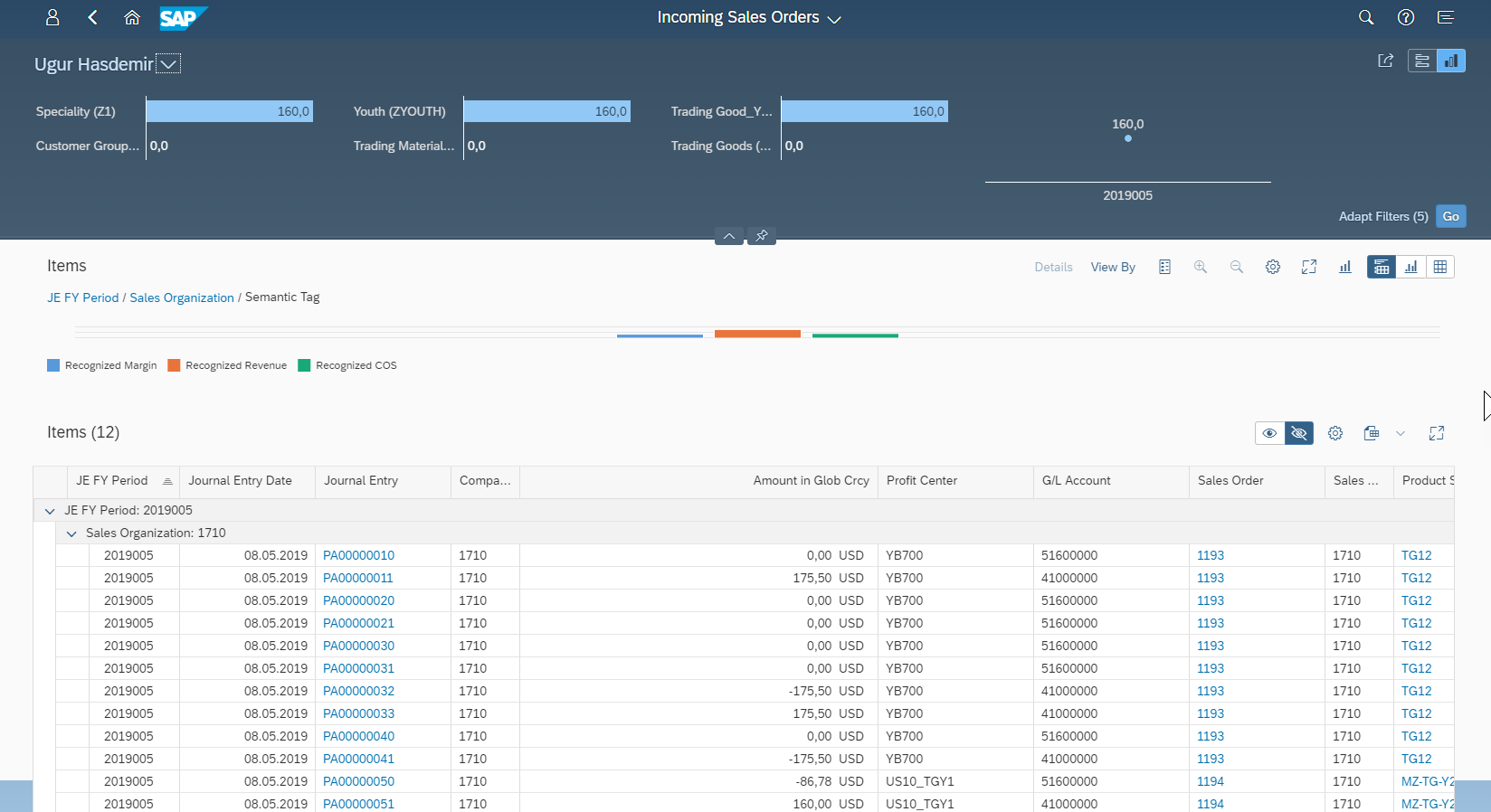Screen dimensions: 1491x812
Task: Click the Recognized Margin legend swatch
Action: (53, 365)
